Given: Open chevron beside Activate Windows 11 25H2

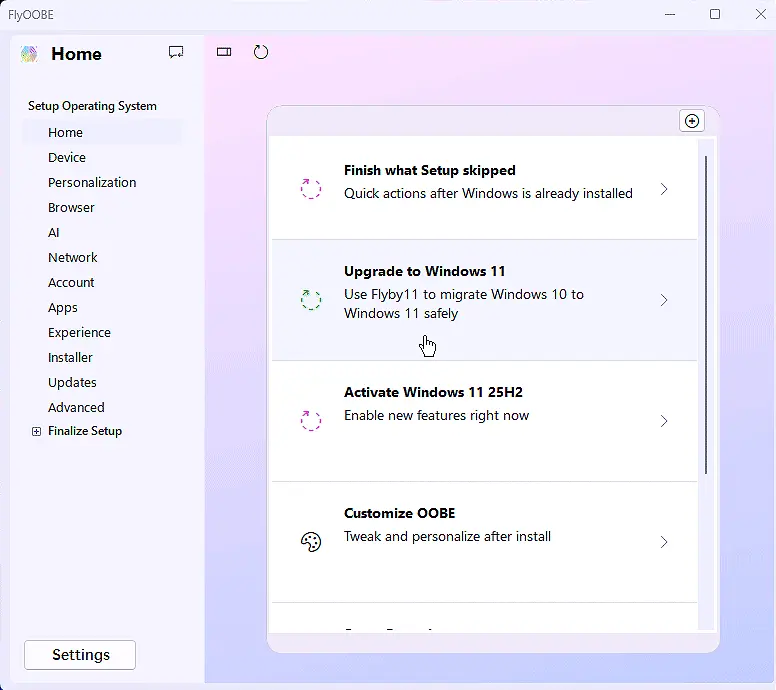Looking at the screenshot, I should (664, 421).
